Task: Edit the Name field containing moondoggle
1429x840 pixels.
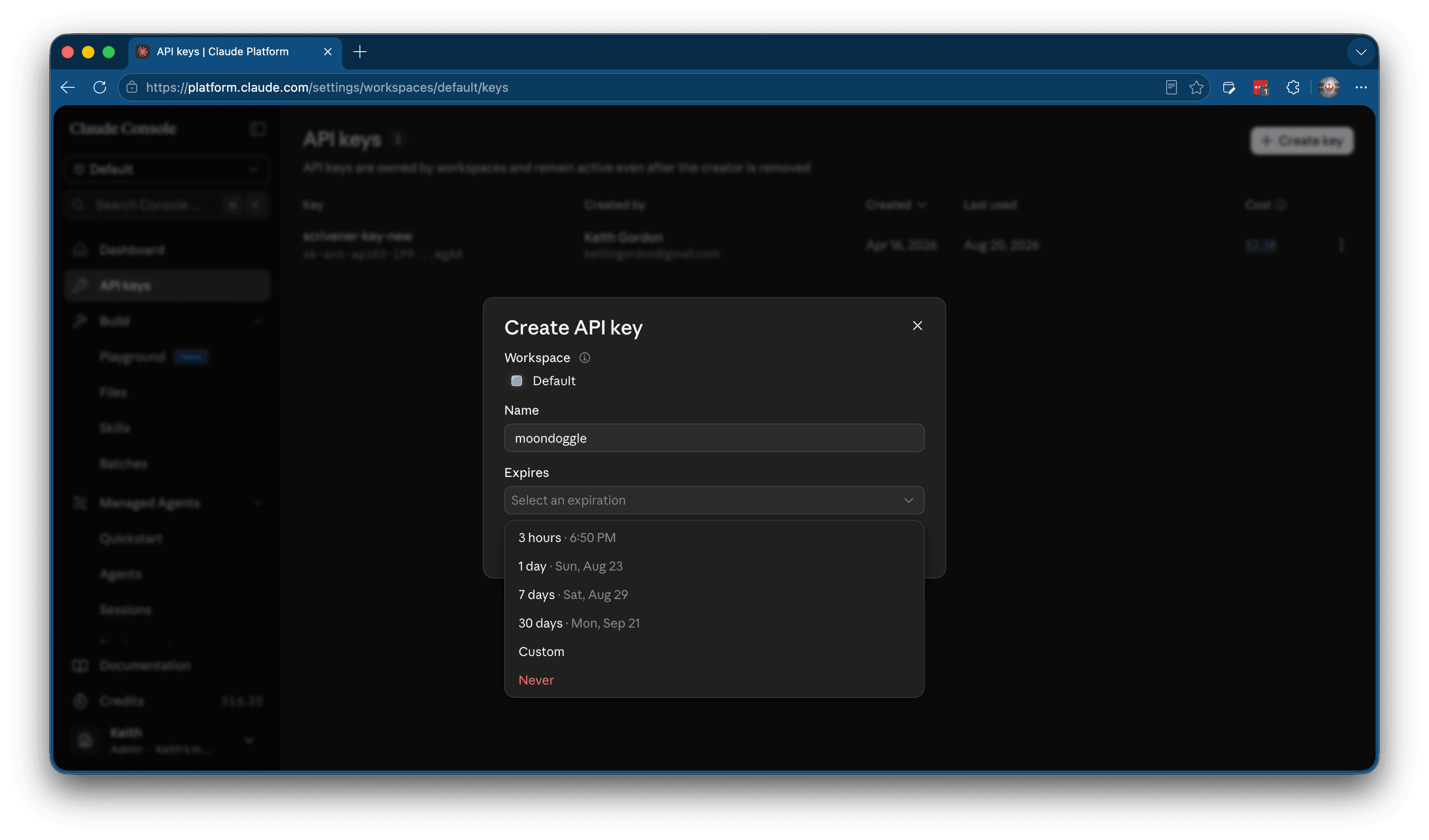Action: pos(714,438)
